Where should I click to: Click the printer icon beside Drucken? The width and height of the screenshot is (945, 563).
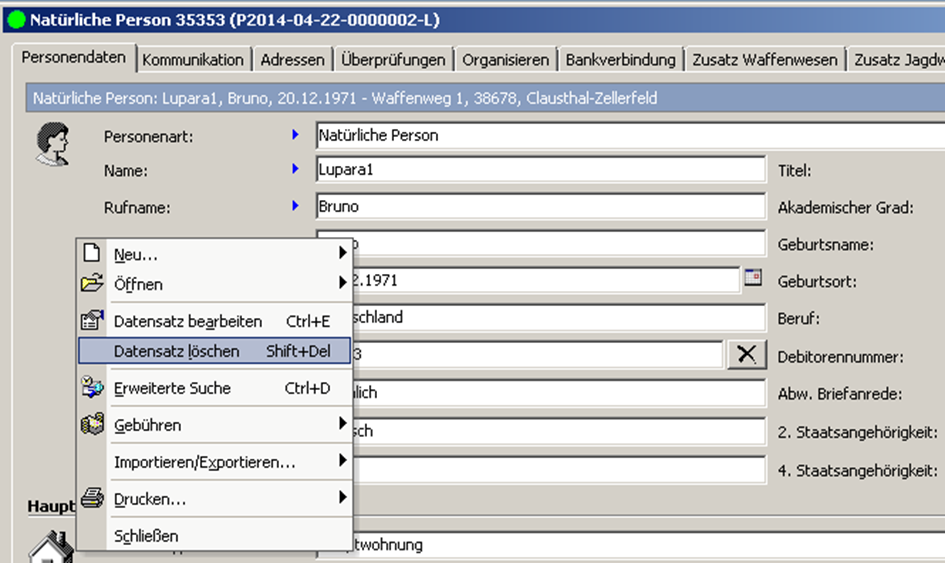[x=92, y=498]
